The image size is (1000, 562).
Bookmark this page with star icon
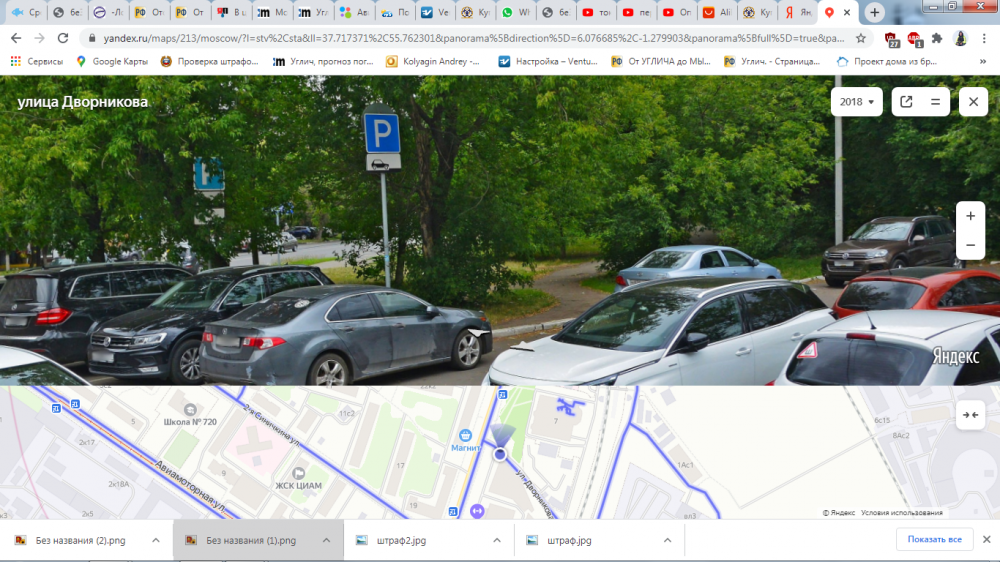(x=861, y=38)
